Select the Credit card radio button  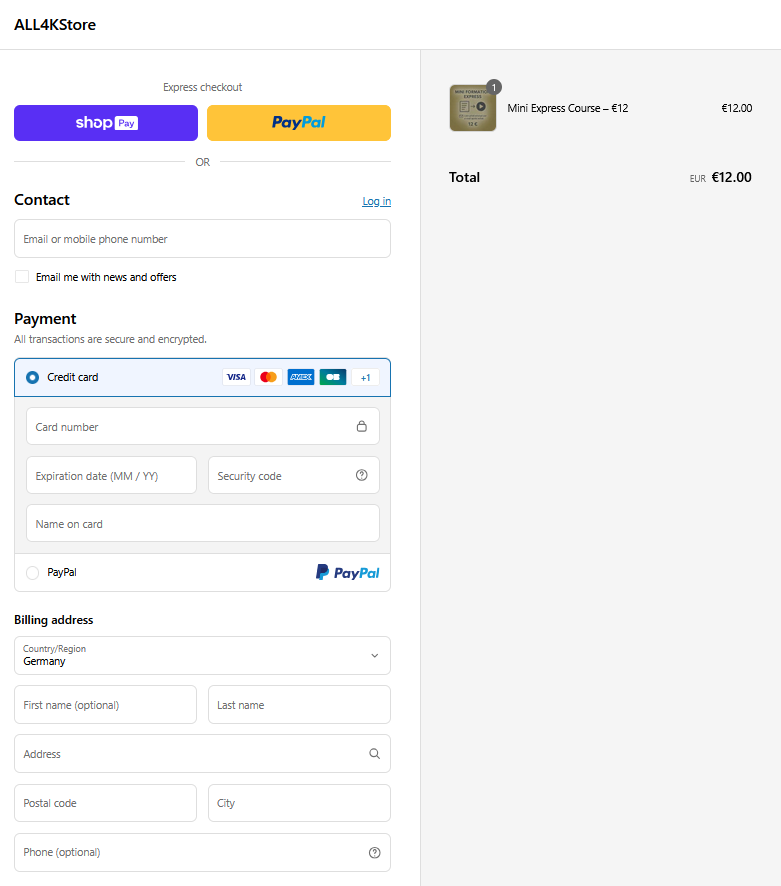(32, 377)
